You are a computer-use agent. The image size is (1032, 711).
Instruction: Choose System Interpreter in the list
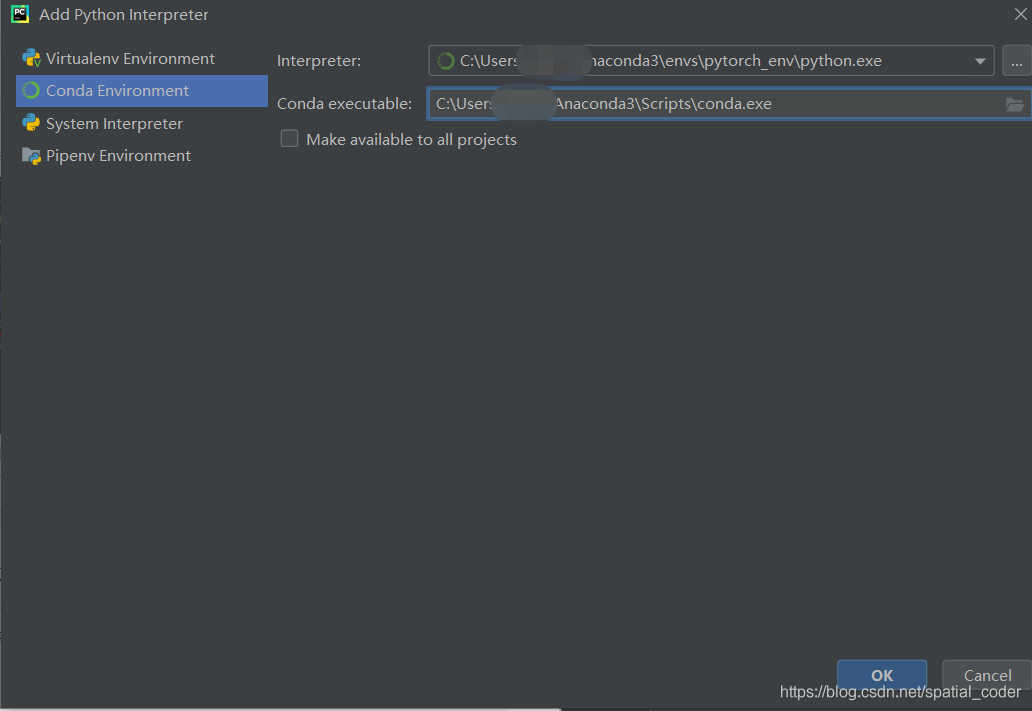[x=142, y=123]
